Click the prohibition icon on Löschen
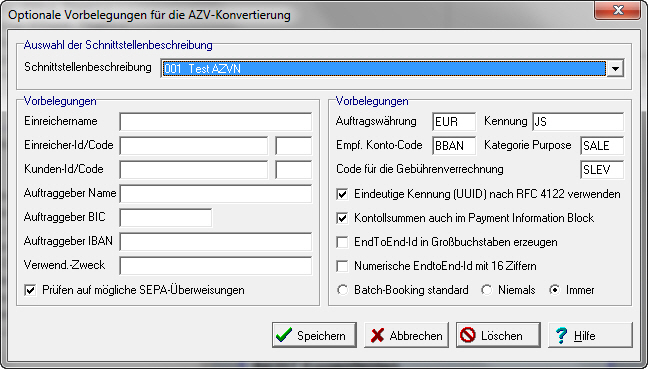Screen dimensions: 648x369 click(x=468, y=335)
